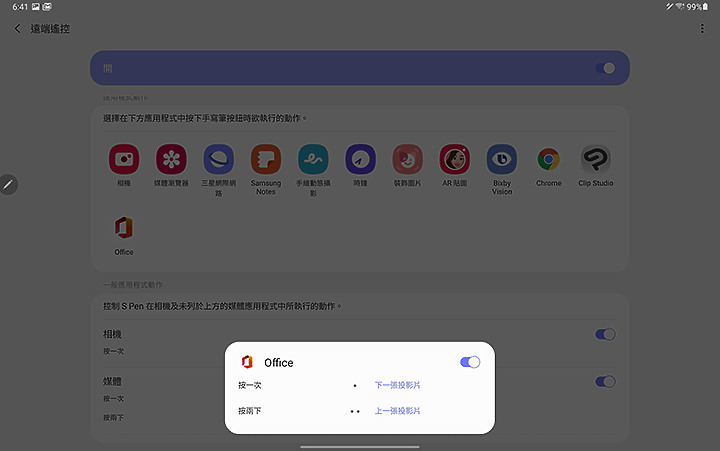This screenshot has height=451, width=720.
Task: Select the AR 貼圖 app icon
Action: click(x=455, y=159)
